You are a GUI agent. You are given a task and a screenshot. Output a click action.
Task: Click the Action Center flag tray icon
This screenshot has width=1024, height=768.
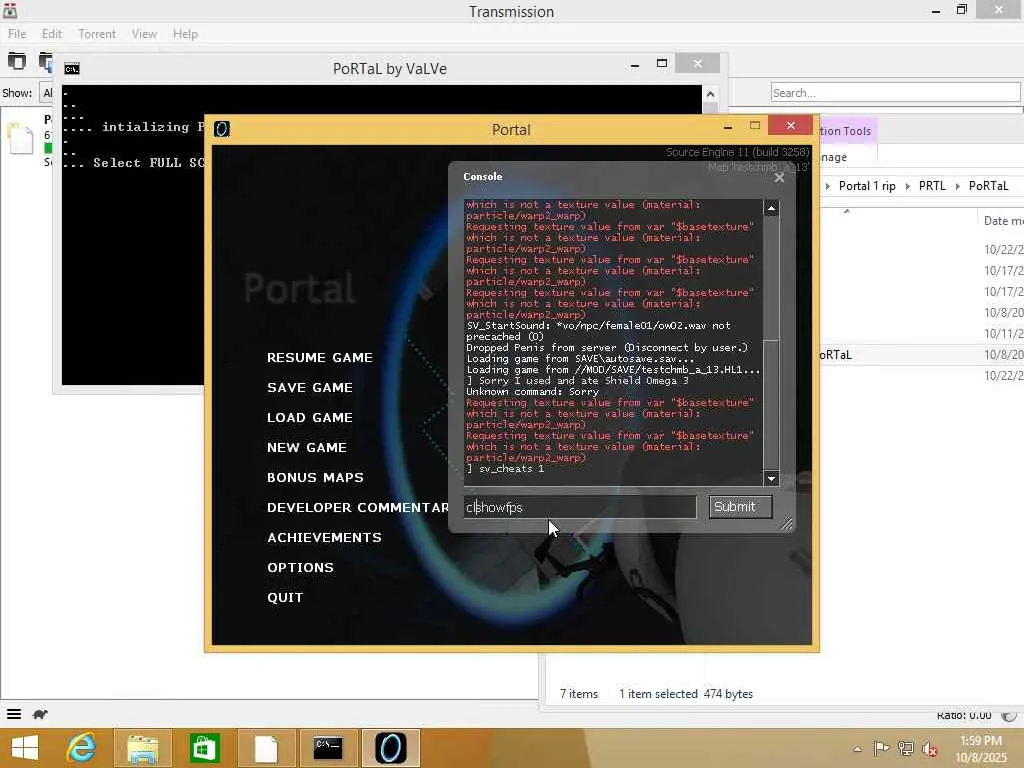coord(881,748)
